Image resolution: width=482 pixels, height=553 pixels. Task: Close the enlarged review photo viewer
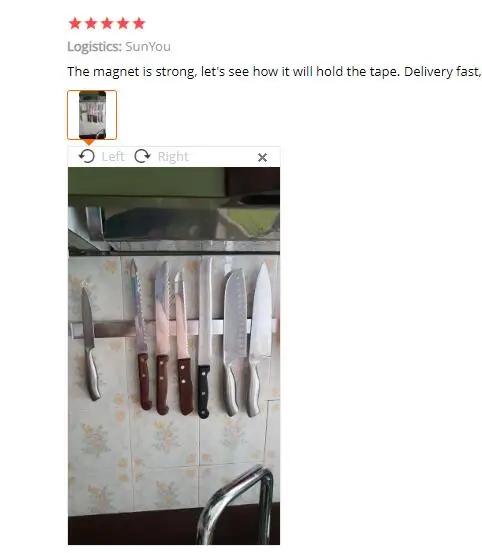262,157
